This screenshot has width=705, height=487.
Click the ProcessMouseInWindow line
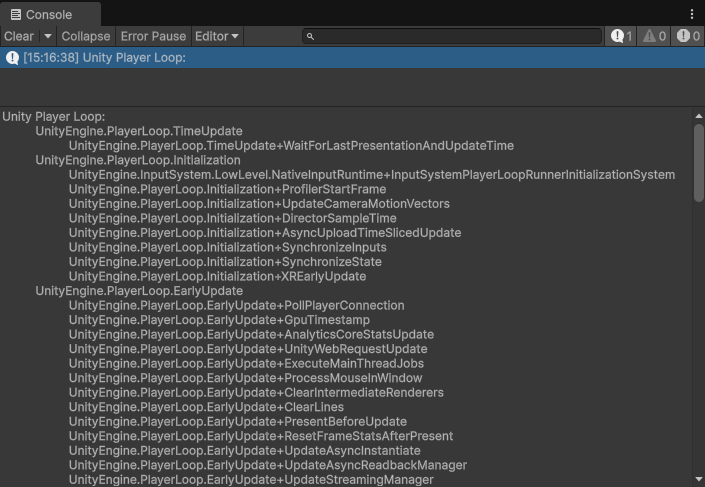click(x=245, y=378)
